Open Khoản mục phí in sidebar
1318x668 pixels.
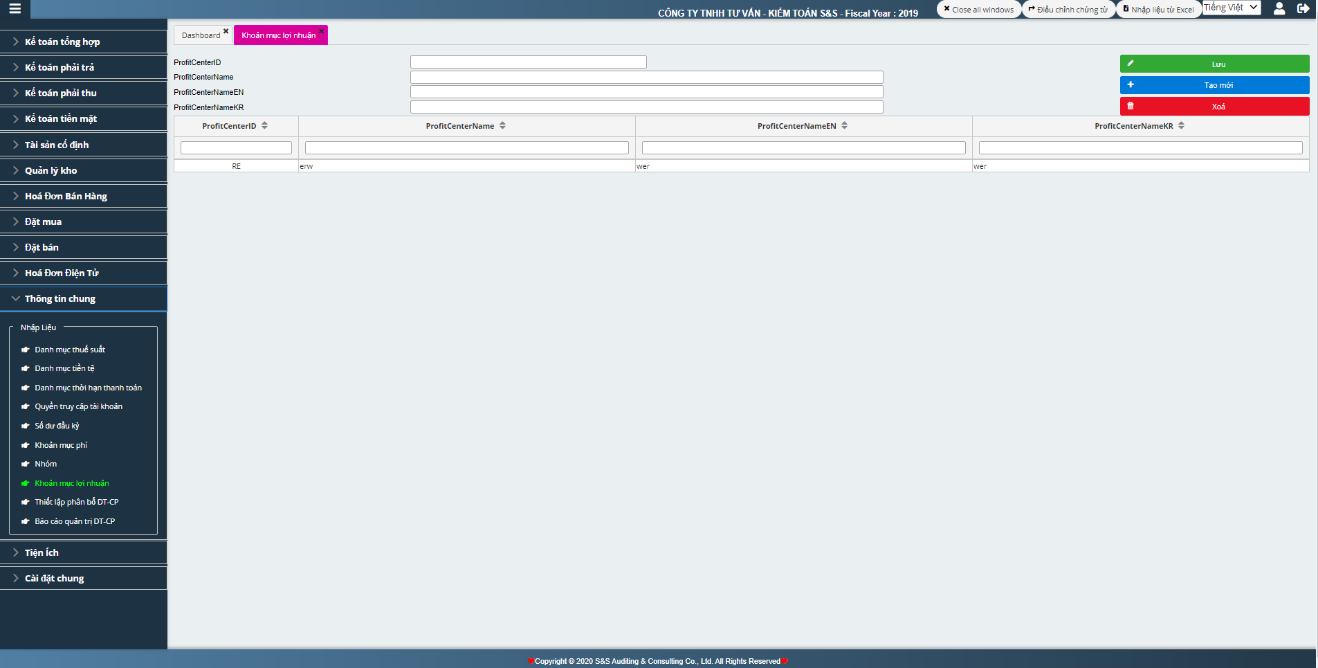coord(61,445)
